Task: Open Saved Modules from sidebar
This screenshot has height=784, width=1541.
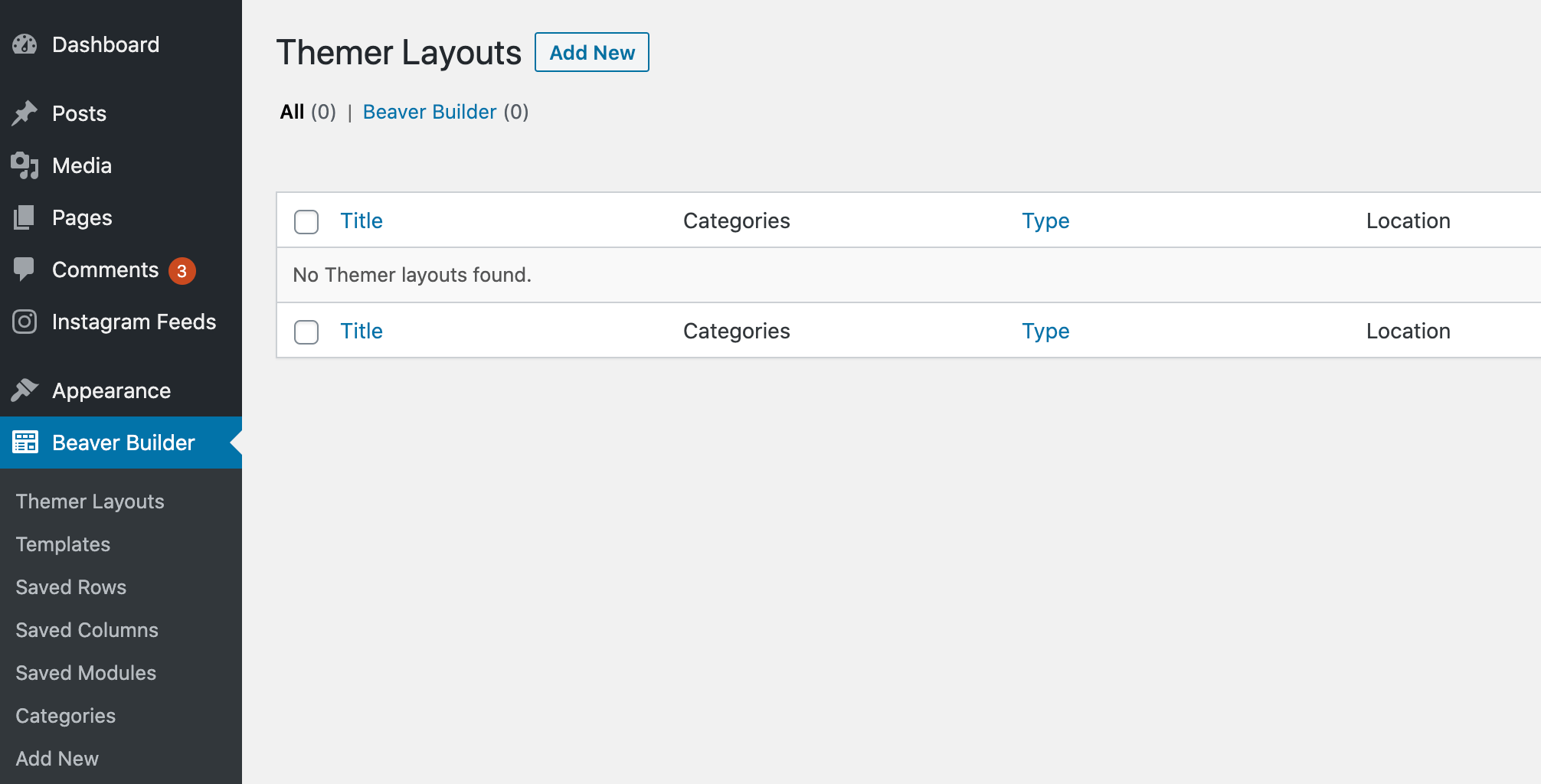Action: [85, 672]
